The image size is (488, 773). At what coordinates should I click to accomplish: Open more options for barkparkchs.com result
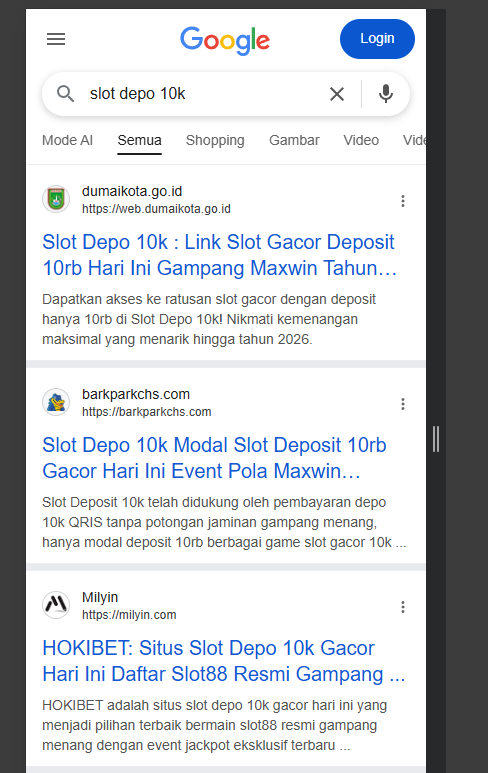[x=403, y=404]
